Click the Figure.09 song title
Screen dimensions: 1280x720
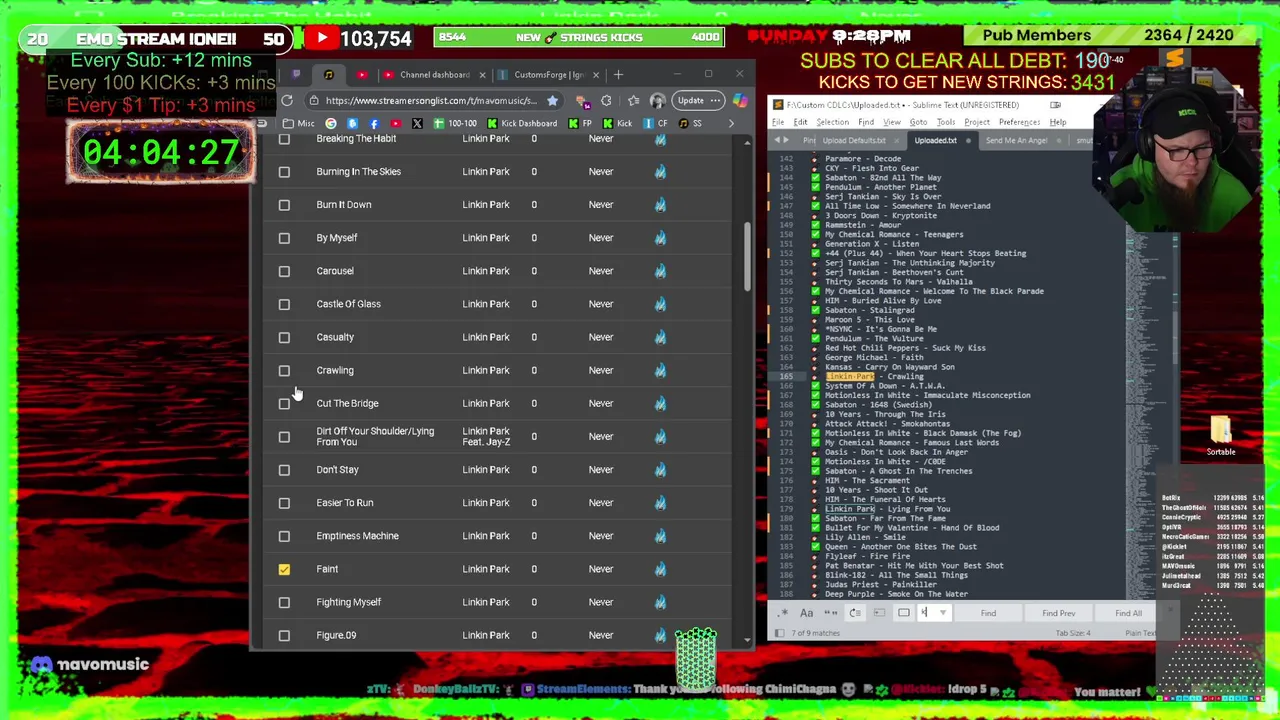pos(336,635)
